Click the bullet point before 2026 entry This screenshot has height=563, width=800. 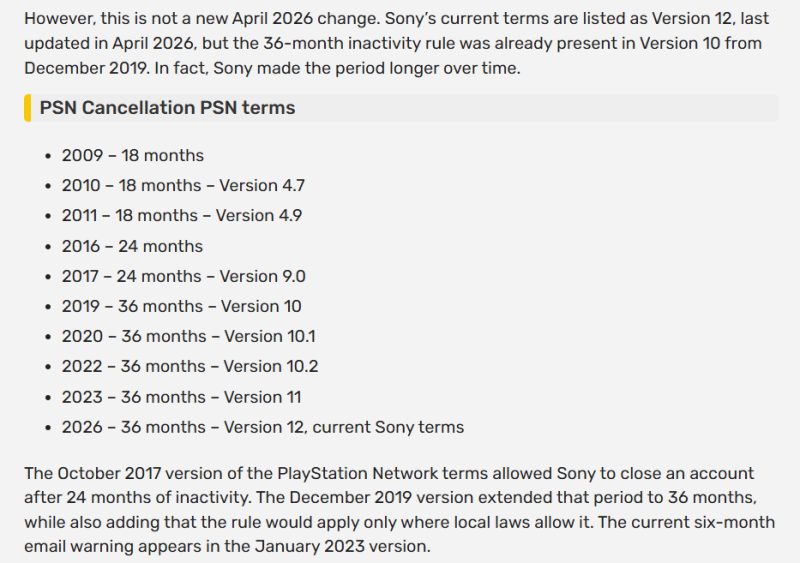pyautogui.click(x=48, y=428)
